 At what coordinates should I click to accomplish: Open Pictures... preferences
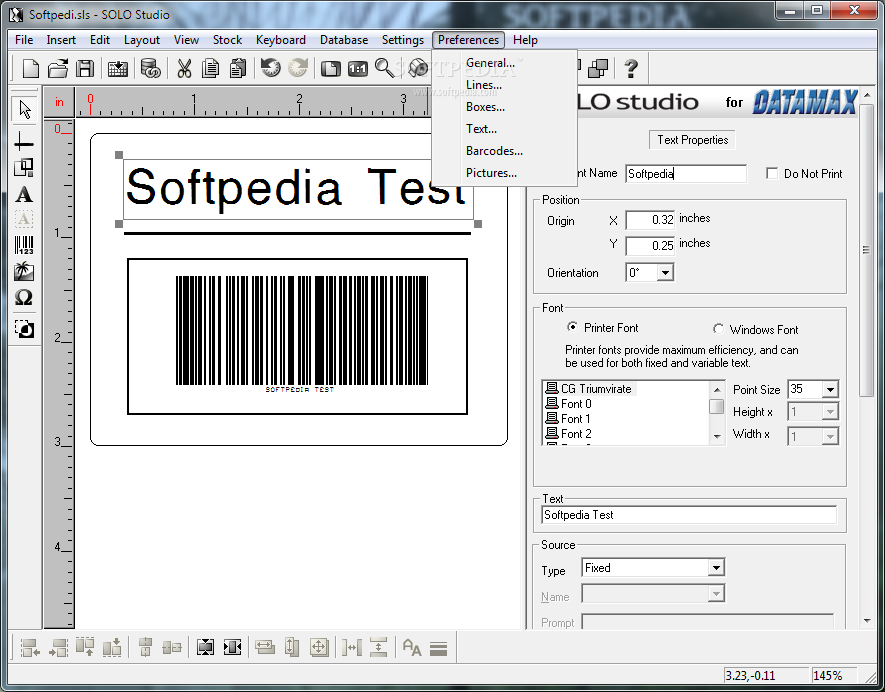[491, 173]
